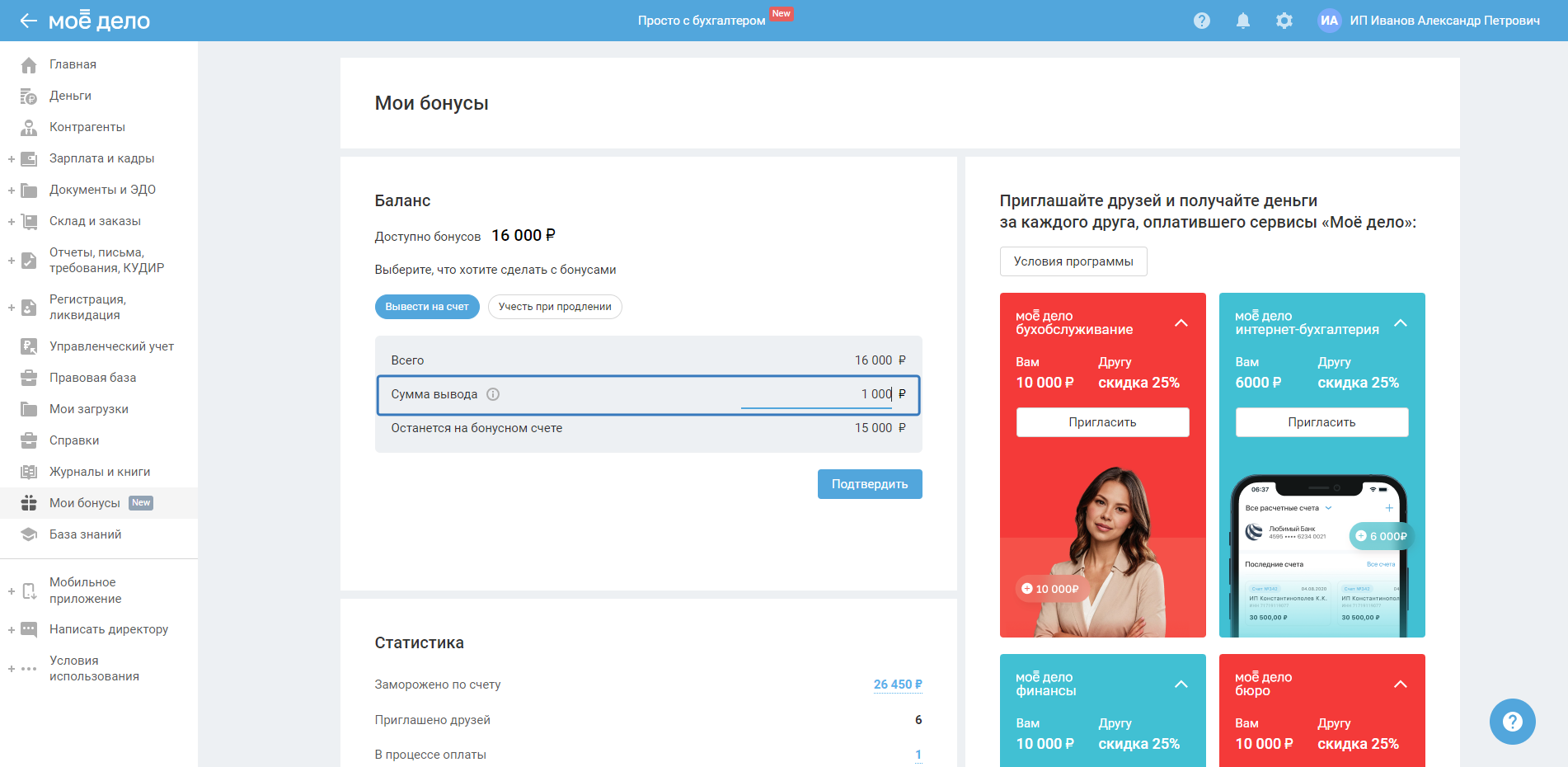This screenshot has height=767, width=1568.
Task: Open notifications bell icon
Action: (1243, 21)
